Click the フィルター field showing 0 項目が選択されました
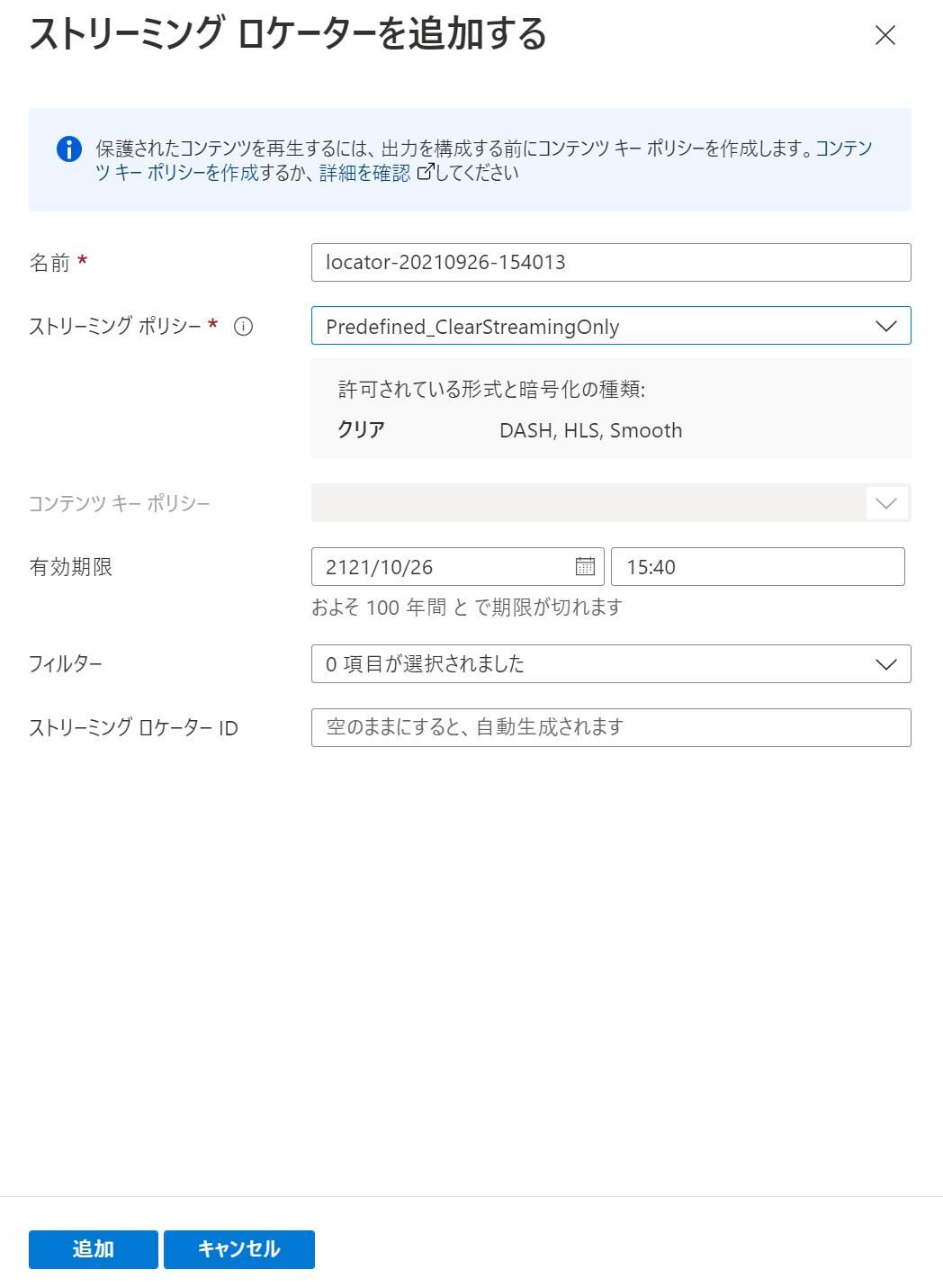 click(594, 664)
